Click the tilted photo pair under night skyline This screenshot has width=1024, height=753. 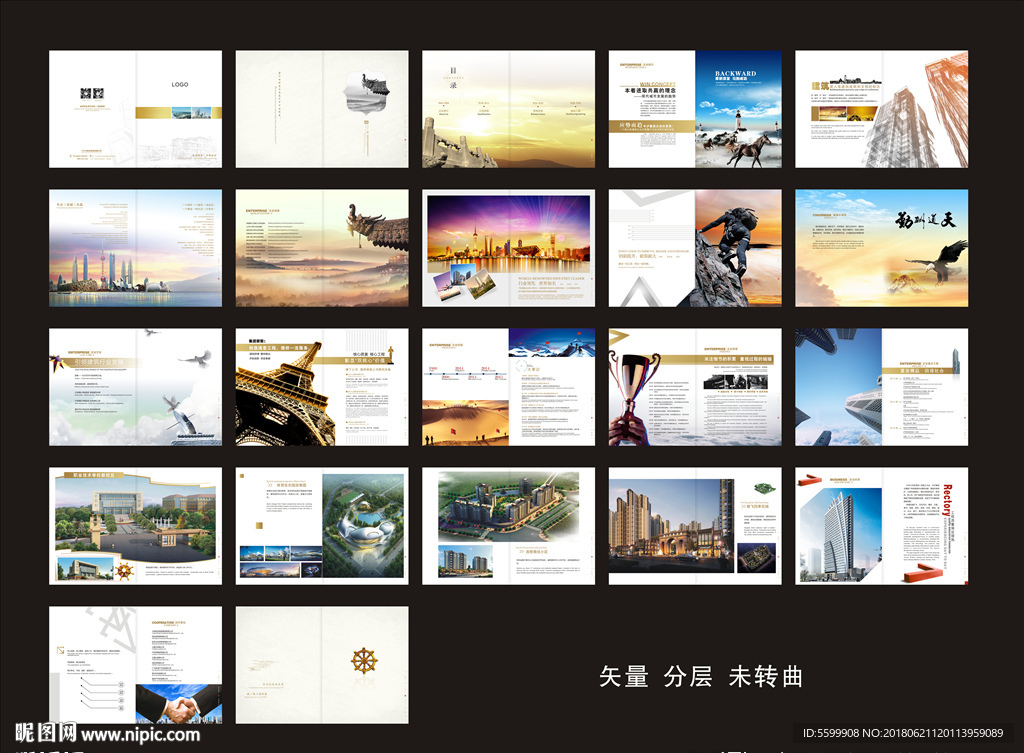(x=463, y=281)
